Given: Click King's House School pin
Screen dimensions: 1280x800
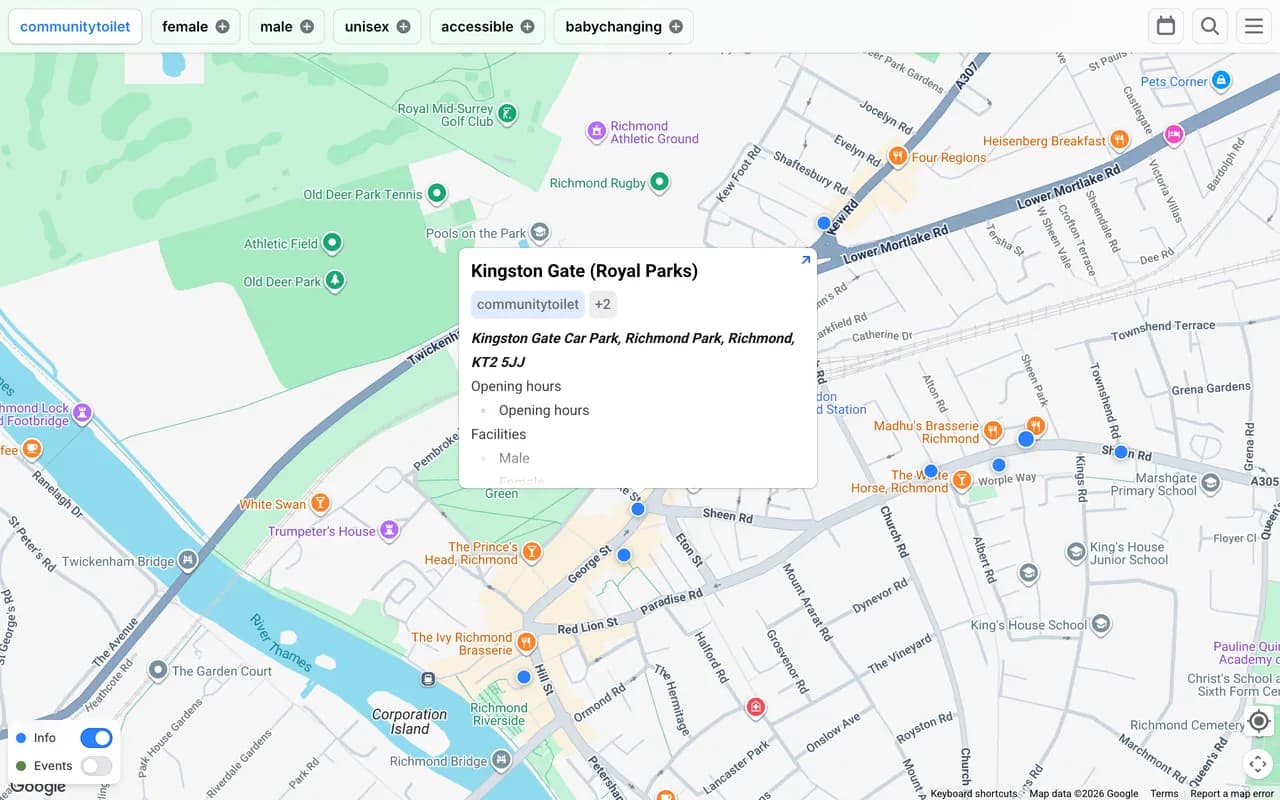Looking at the screenshot, I should [1101, 625].
